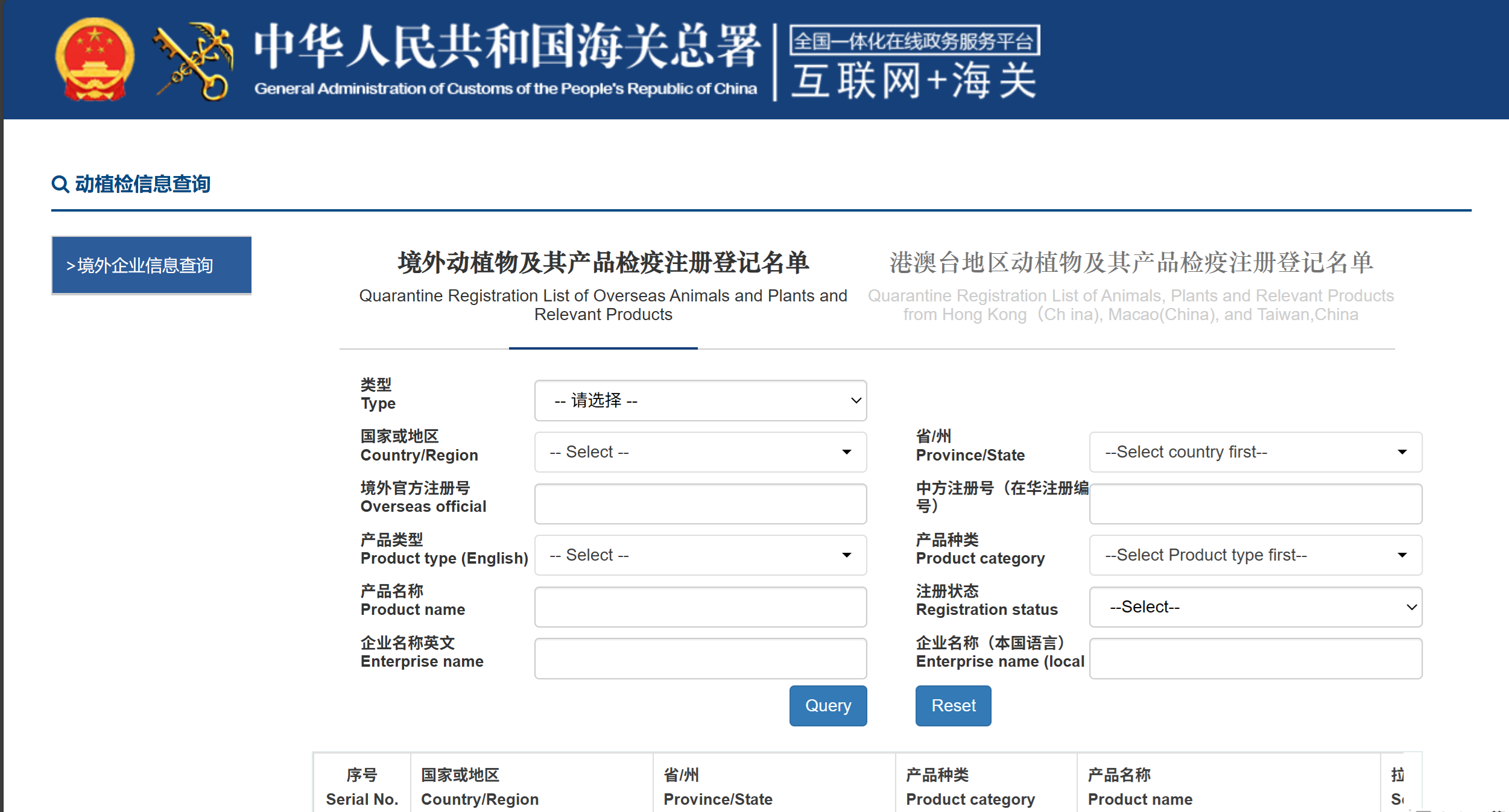
Task: Click the 互联网+海关 platform logo
Action: [914, 62]
